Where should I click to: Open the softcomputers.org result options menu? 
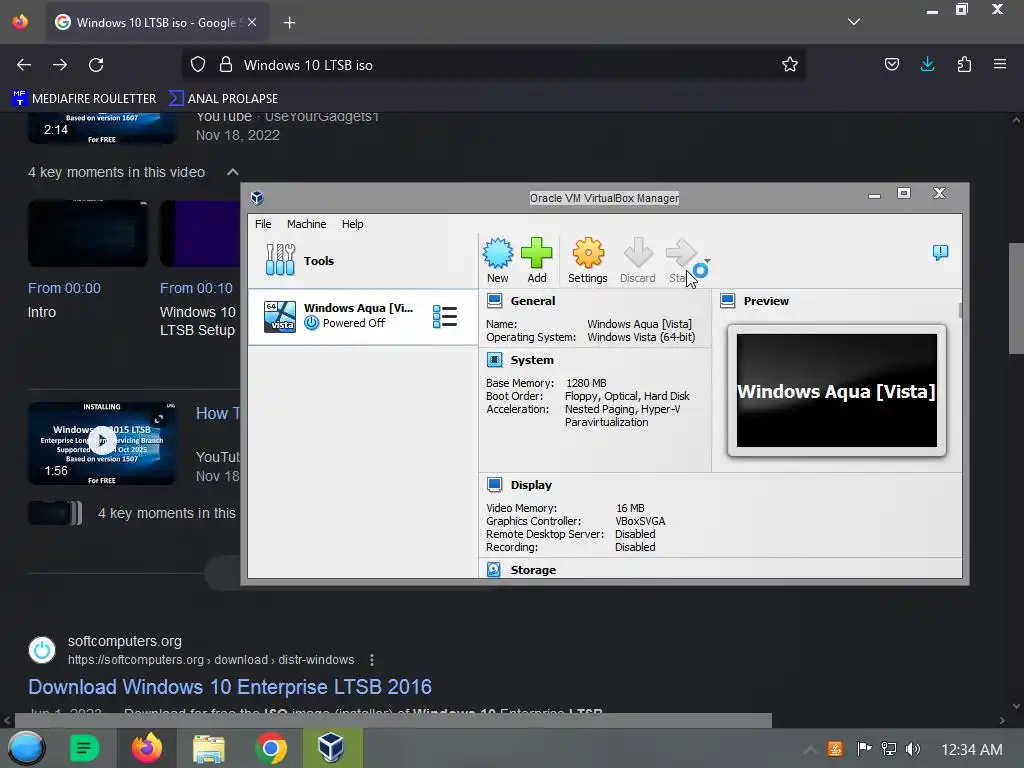372,660
